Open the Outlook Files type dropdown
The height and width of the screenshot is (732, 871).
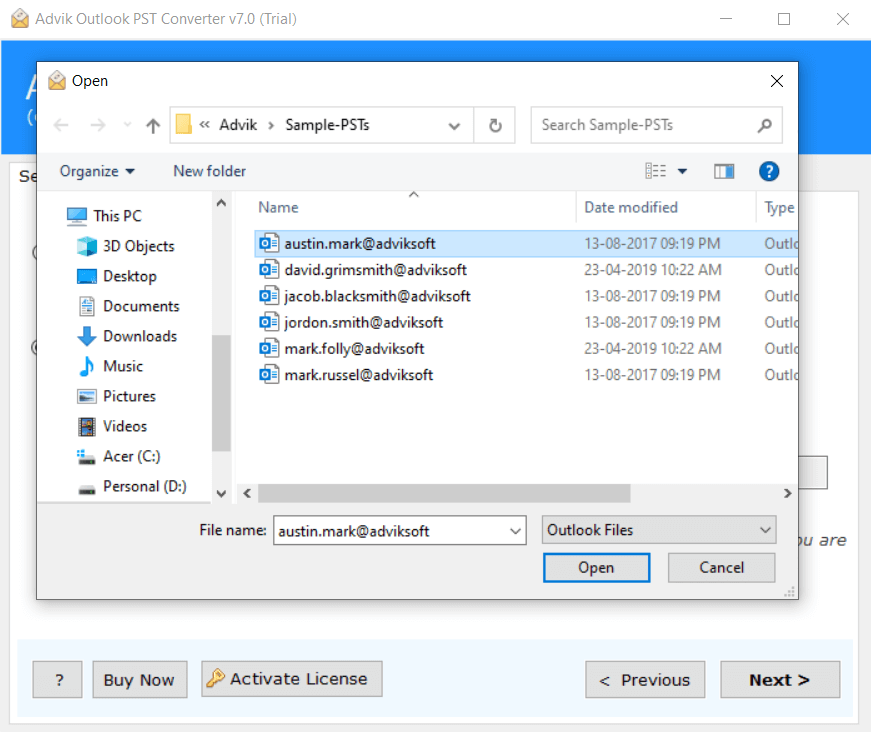[659, 530]
